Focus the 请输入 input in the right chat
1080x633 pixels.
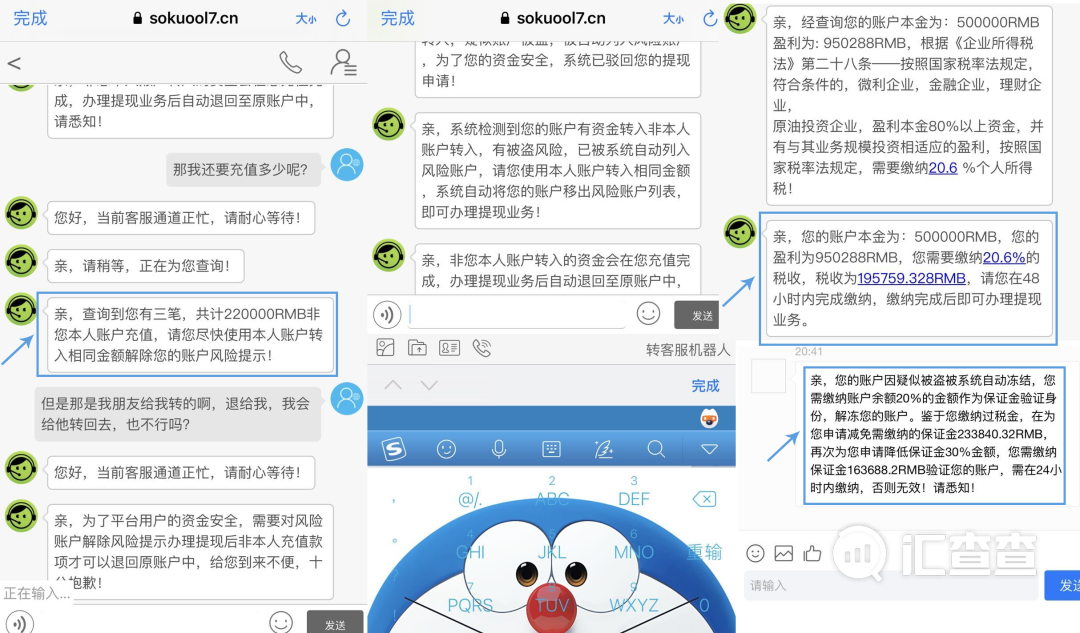tap(891, 585)
